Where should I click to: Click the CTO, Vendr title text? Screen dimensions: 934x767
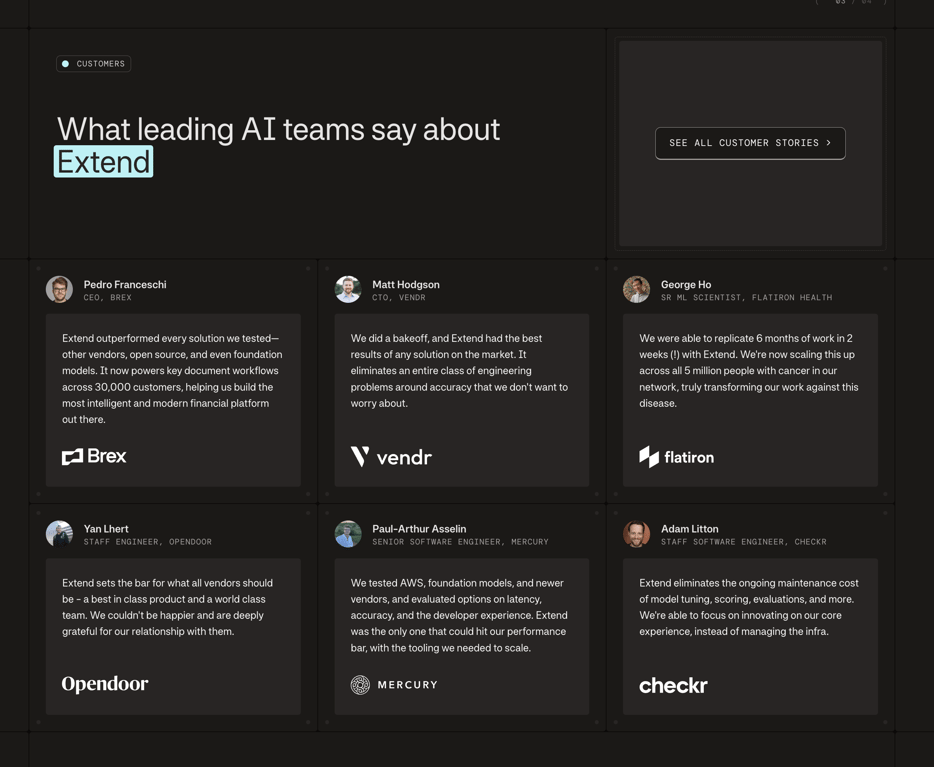click(x=398, y=298)
